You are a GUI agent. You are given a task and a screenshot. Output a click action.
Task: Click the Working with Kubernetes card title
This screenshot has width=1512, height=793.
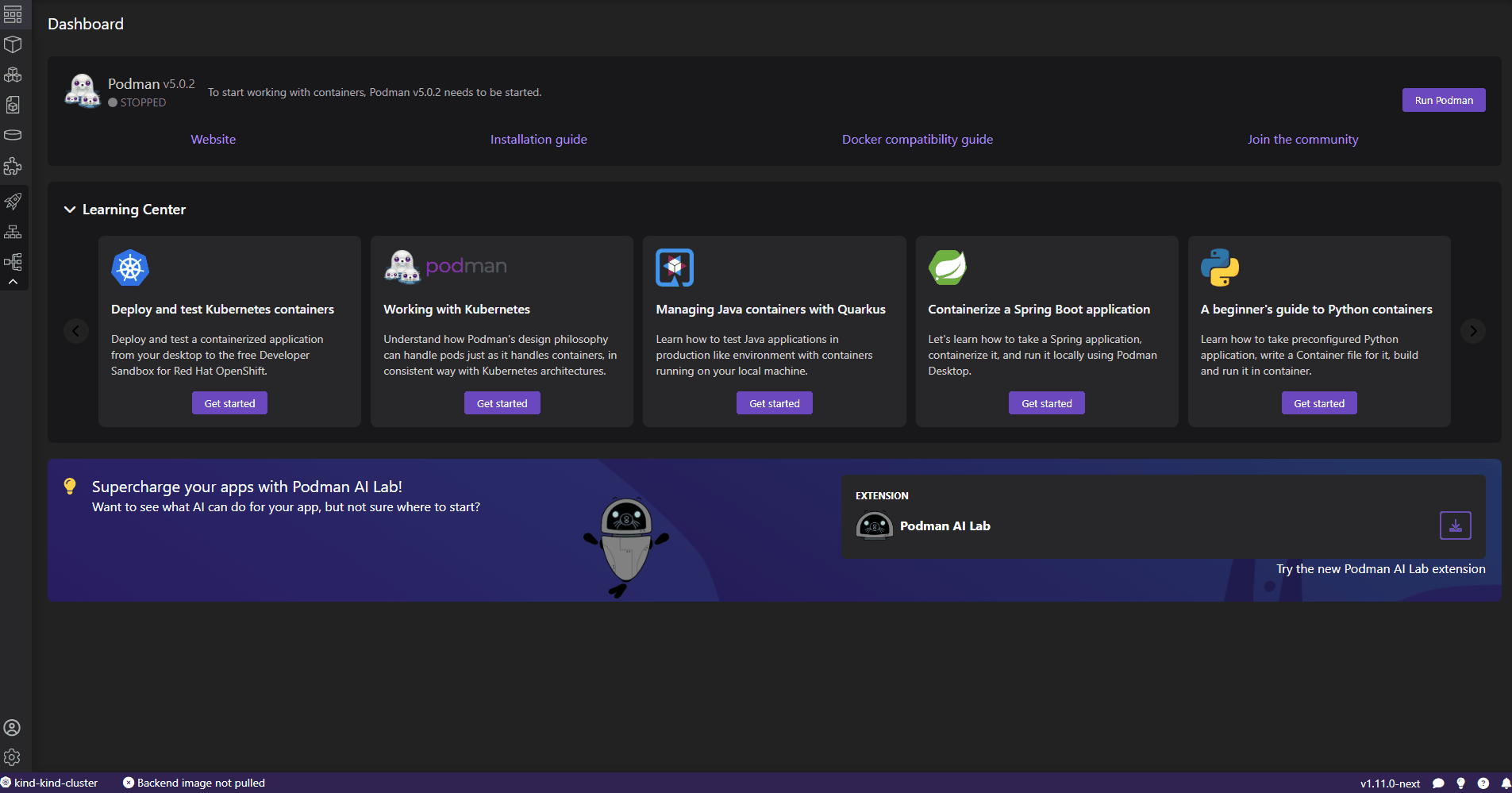click(x=456, y=310)
